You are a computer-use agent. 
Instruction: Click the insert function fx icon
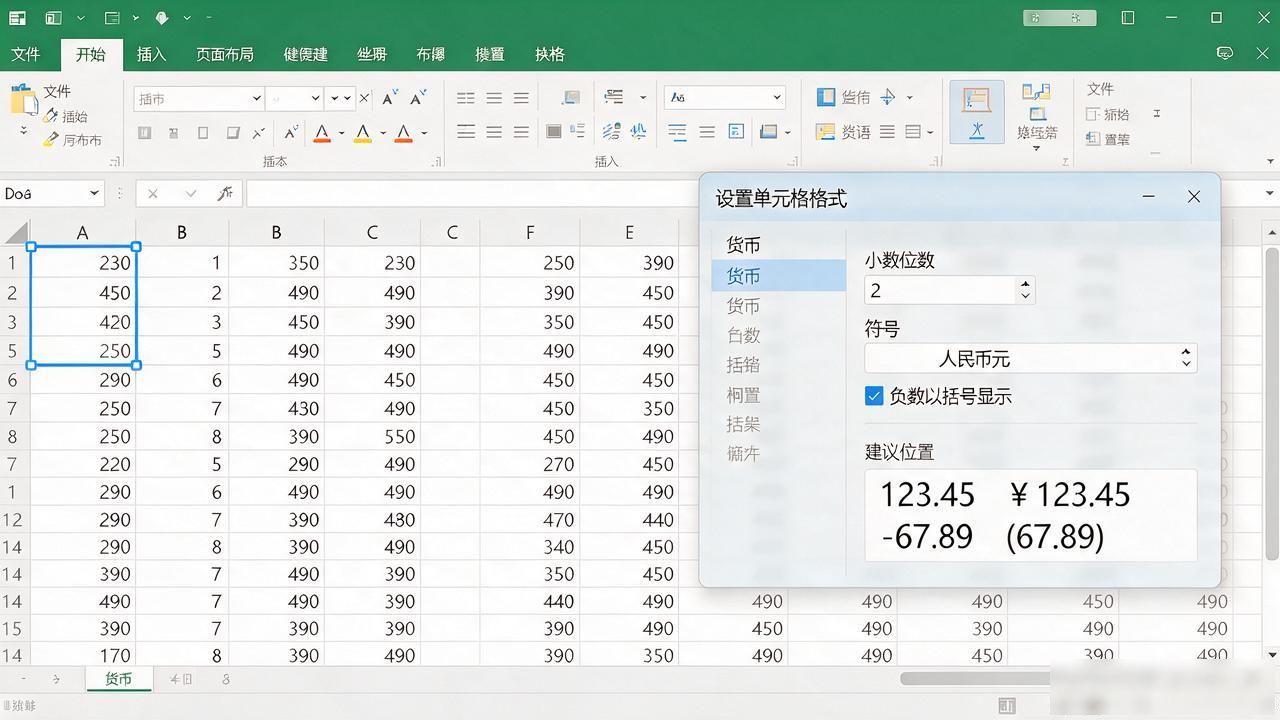pyautogui.click(x=226, y=193)
